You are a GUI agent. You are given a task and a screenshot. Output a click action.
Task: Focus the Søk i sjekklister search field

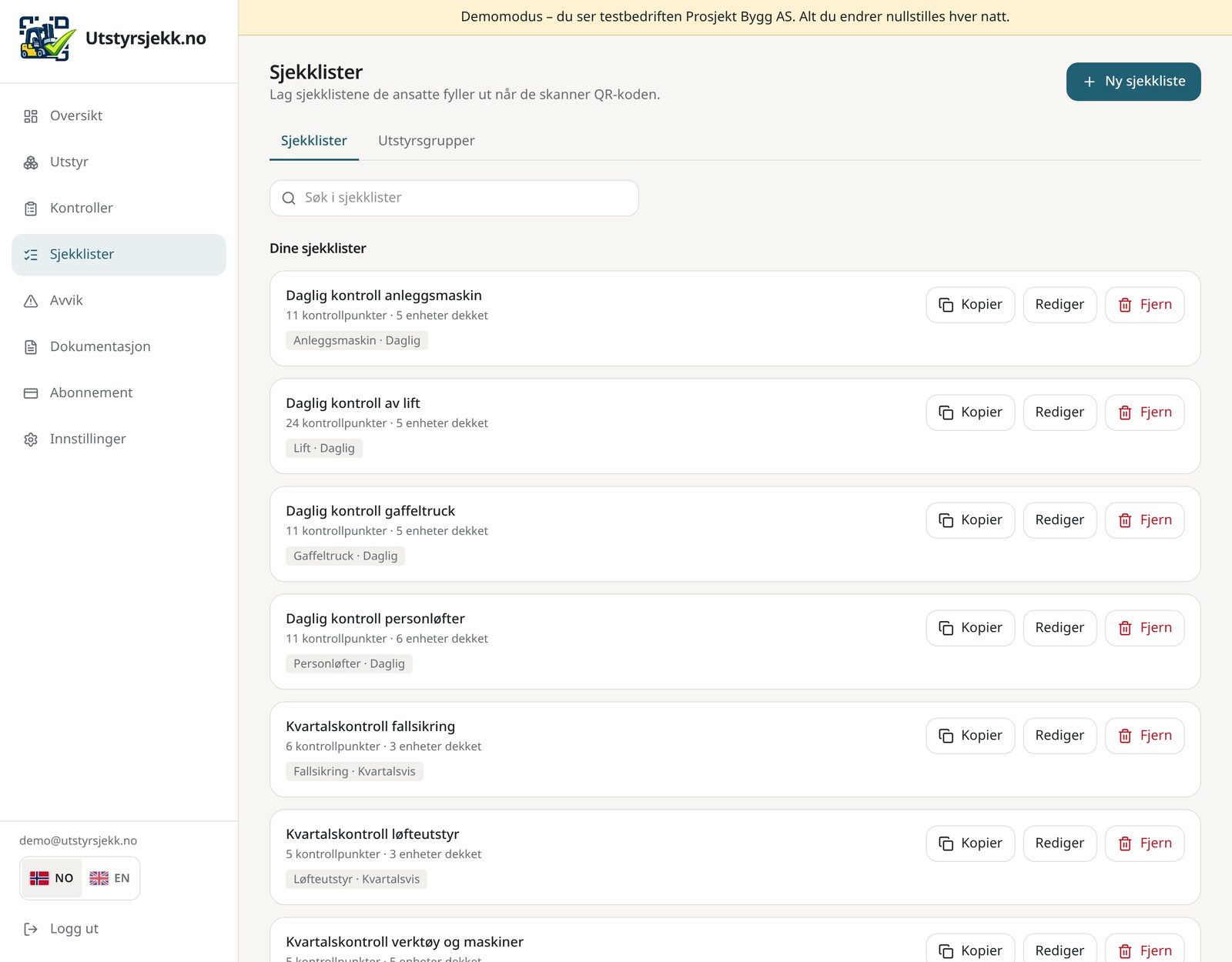click(454, 198)
